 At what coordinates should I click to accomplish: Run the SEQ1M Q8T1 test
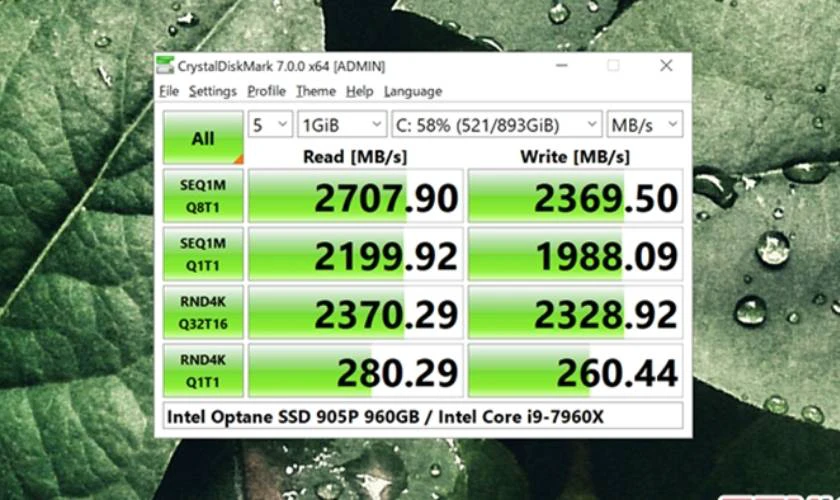click(203, 196)
